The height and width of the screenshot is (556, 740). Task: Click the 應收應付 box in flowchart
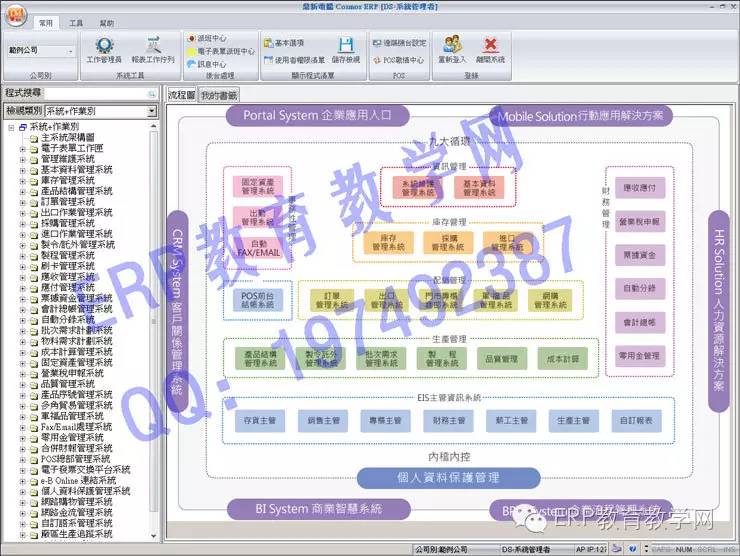[638, 187]
